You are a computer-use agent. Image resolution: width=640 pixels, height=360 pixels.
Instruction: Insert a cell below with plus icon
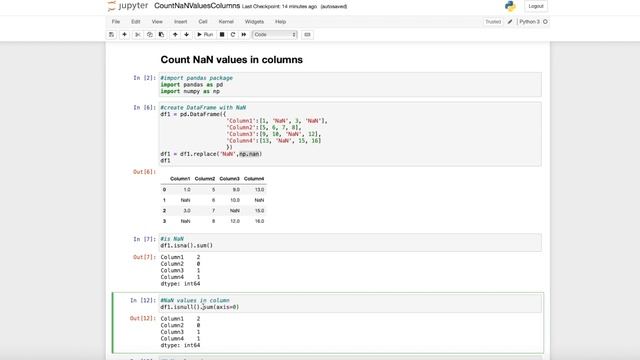tap(124, 35)
